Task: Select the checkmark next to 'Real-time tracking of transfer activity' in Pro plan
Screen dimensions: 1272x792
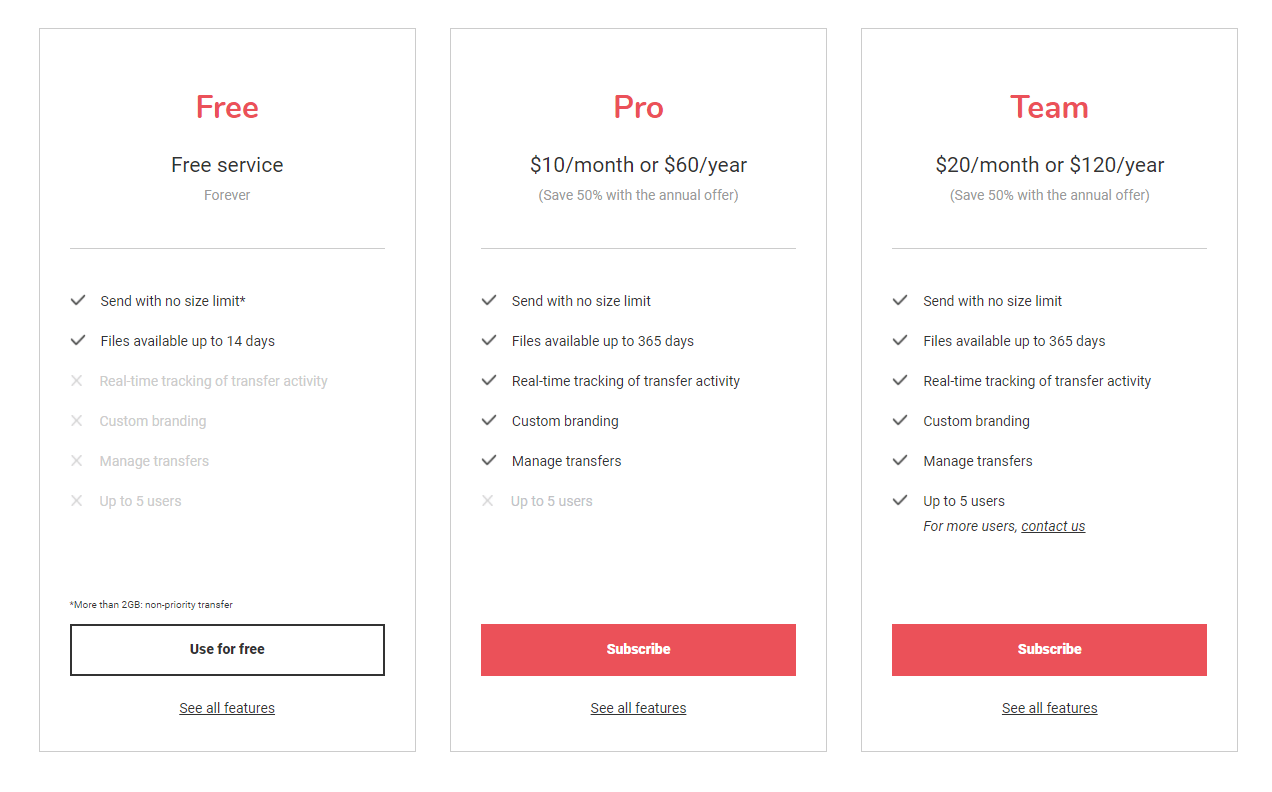Action: point(489,380)
